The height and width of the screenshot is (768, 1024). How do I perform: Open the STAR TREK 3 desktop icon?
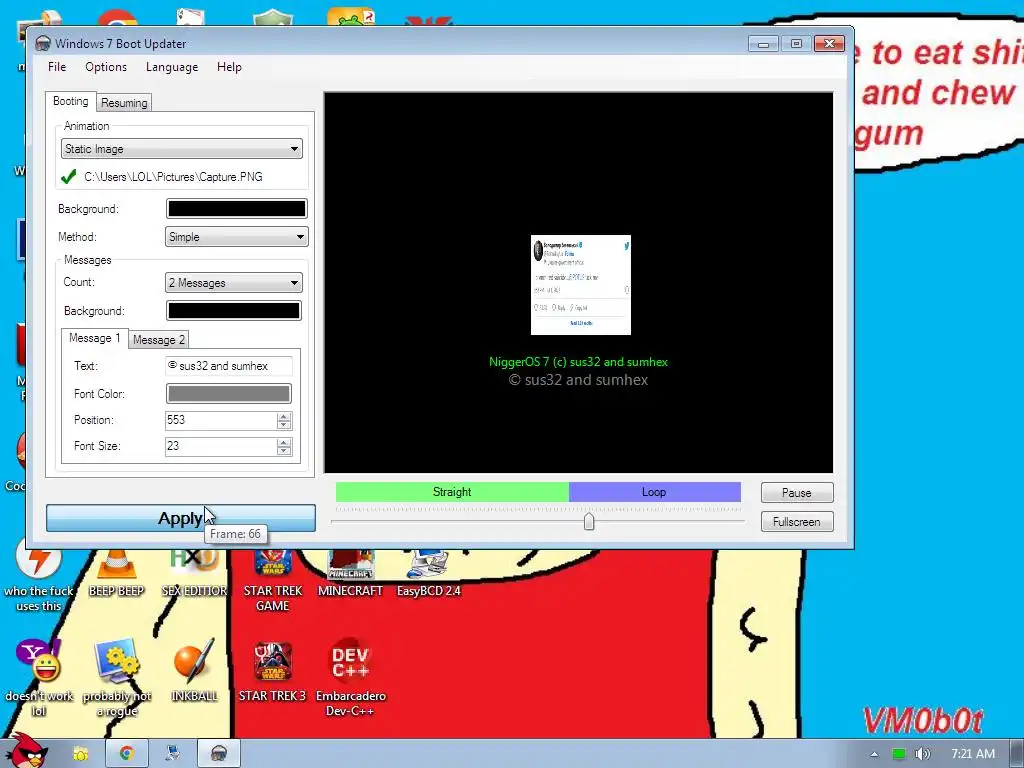tap(272, 670)
